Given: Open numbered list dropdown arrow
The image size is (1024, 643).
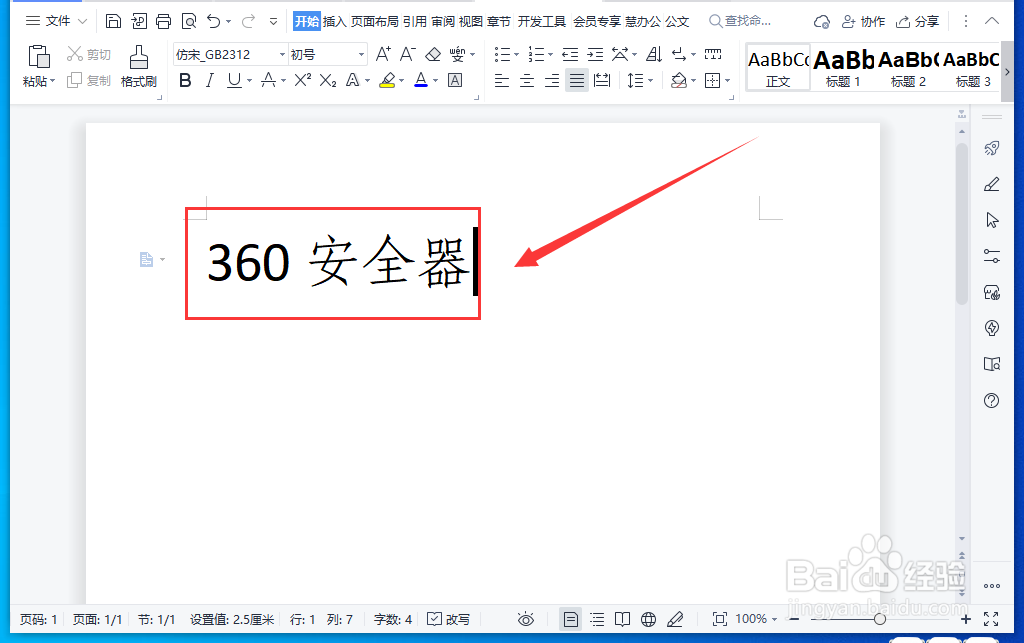Looking at the screenshot, I should [x=550, y=55].
